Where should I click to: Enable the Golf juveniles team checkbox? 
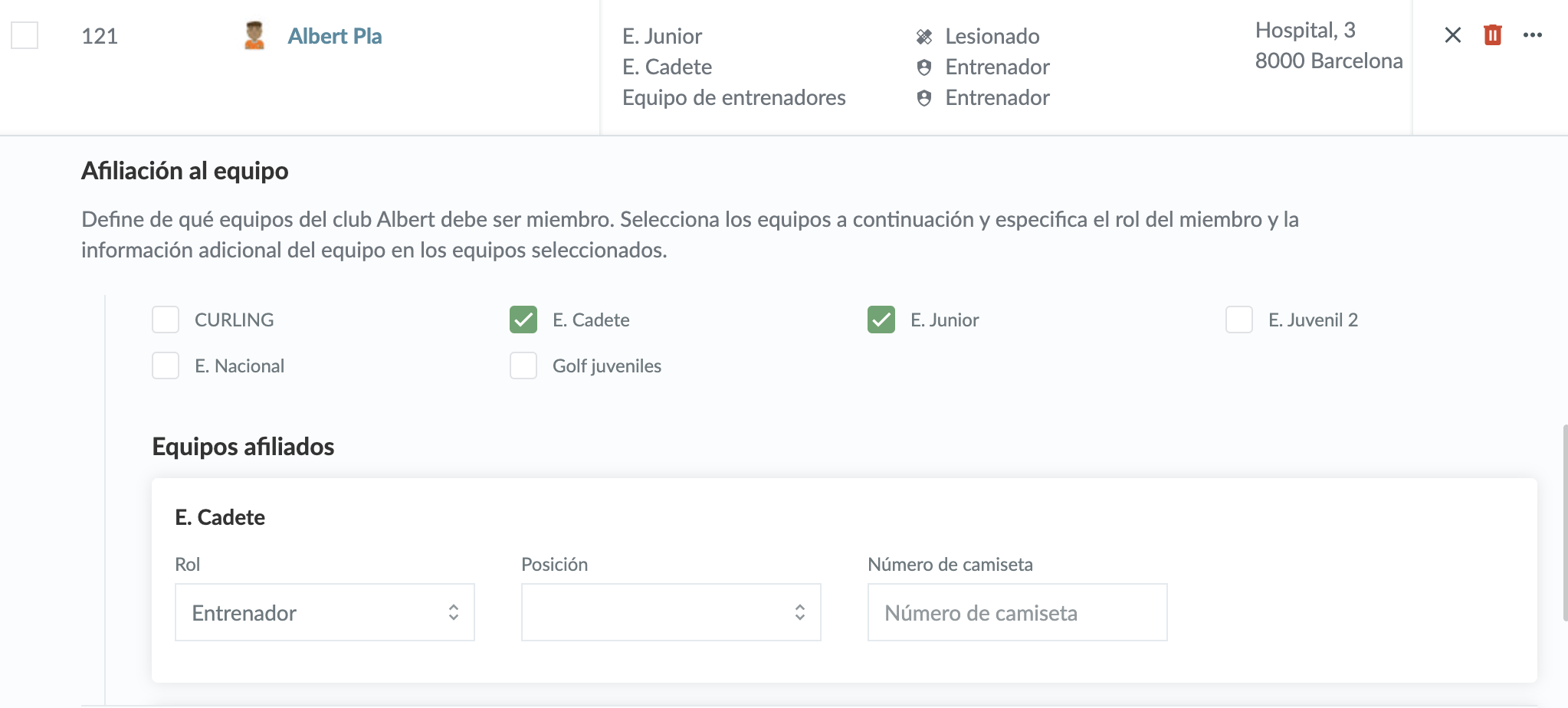point(523,365)
